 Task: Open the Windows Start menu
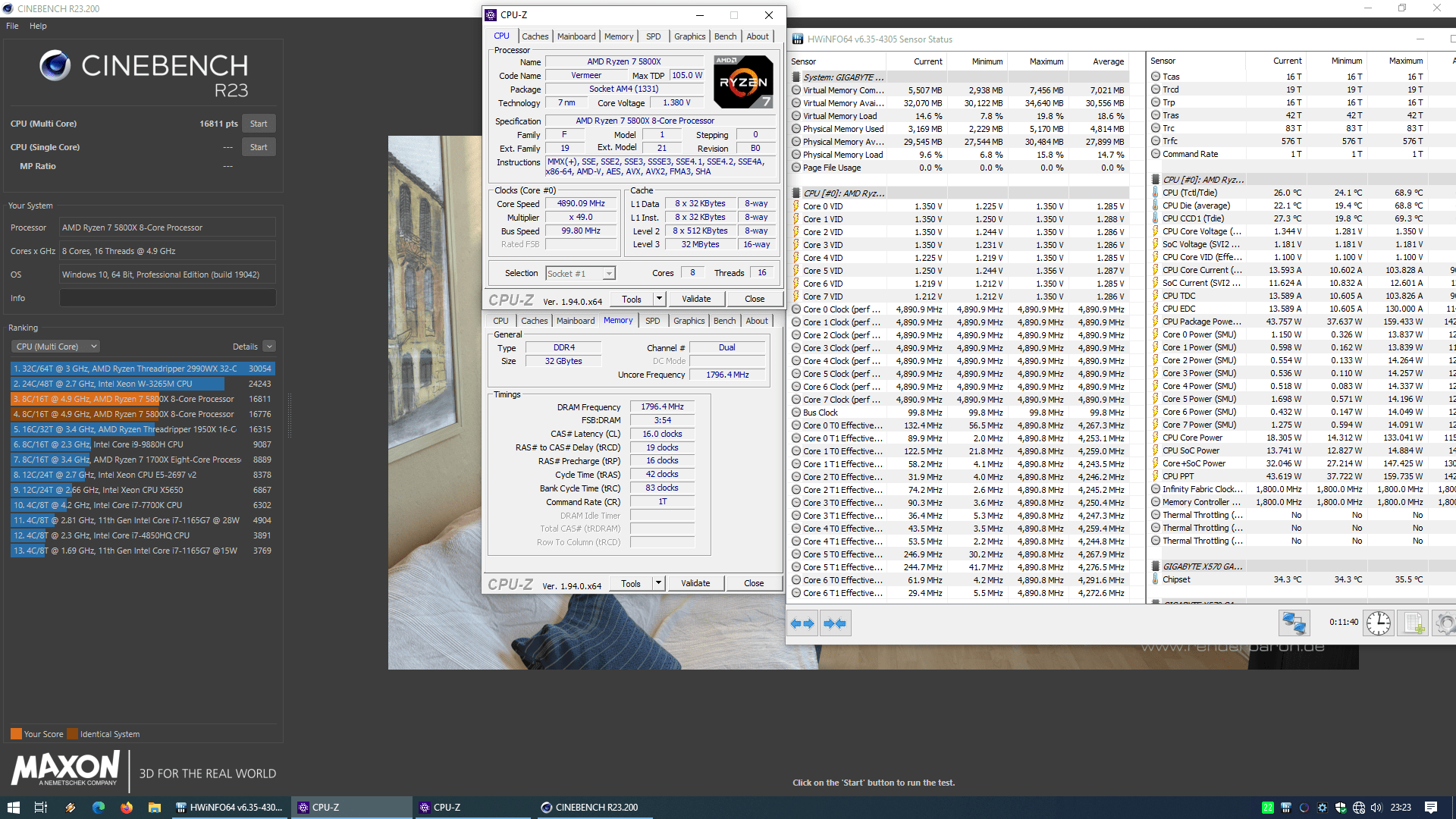click(x=13, y=808)
